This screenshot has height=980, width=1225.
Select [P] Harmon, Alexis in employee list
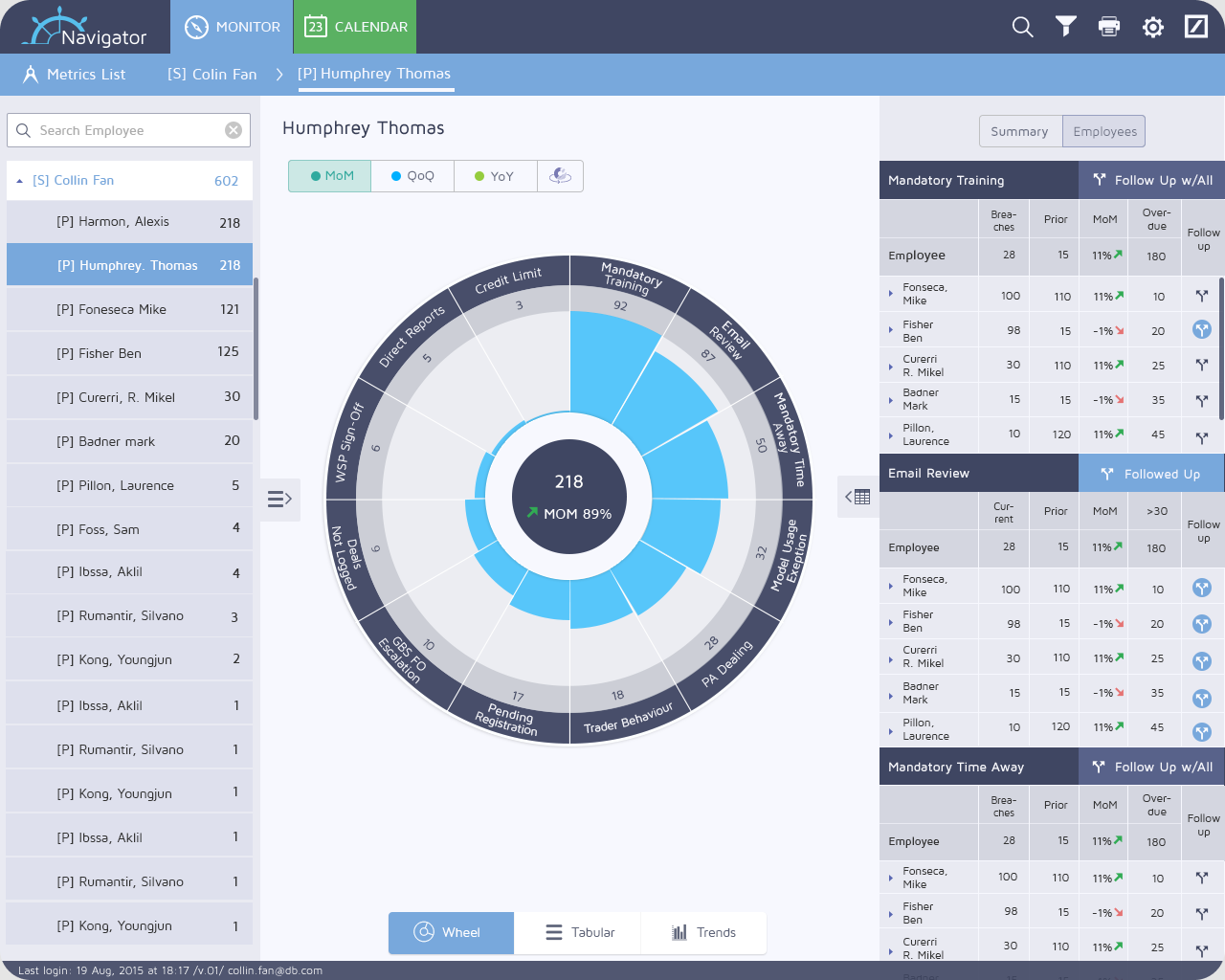tap(129, 222)
